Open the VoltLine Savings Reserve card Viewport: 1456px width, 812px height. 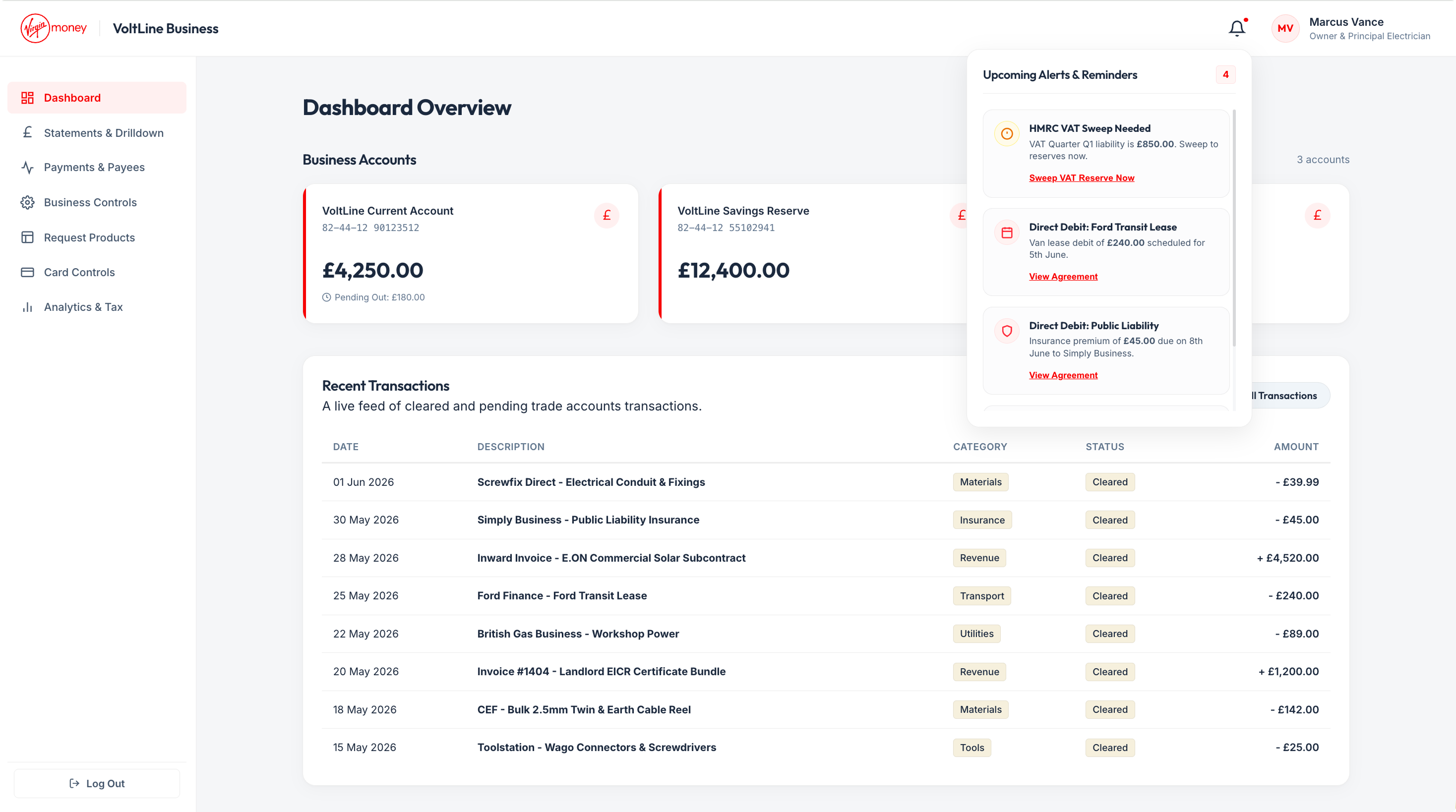point(812,254)
